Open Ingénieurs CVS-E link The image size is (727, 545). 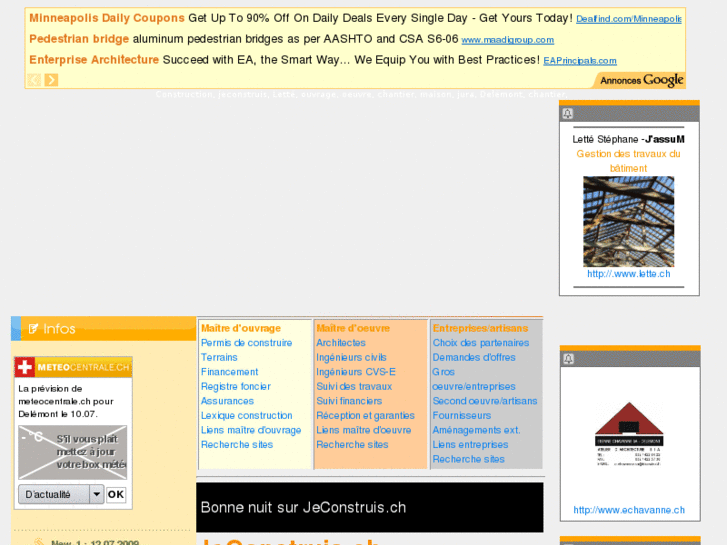tap(356, 372)
